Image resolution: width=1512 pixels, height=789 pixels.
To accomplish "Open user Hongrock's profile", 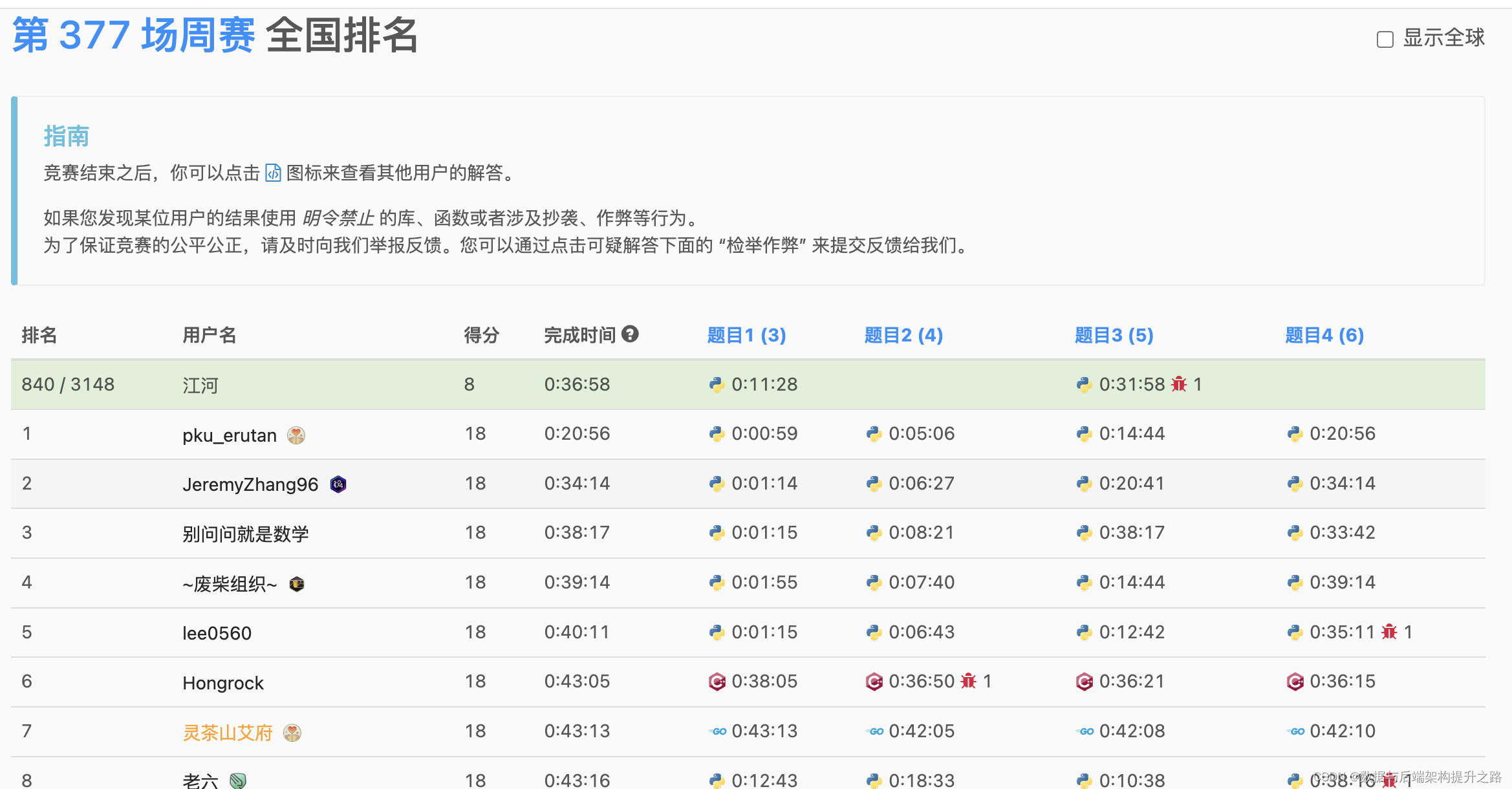I will click(223, 683).
